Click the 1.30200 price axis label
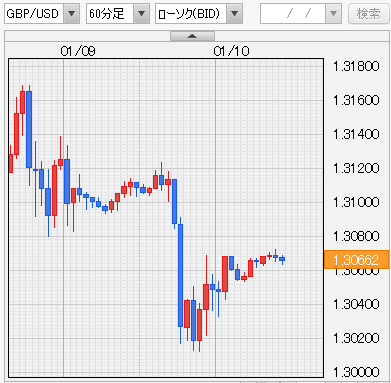The width and height of the screenshot is (391, 383). pyautogui.click(x=356, y=338)
